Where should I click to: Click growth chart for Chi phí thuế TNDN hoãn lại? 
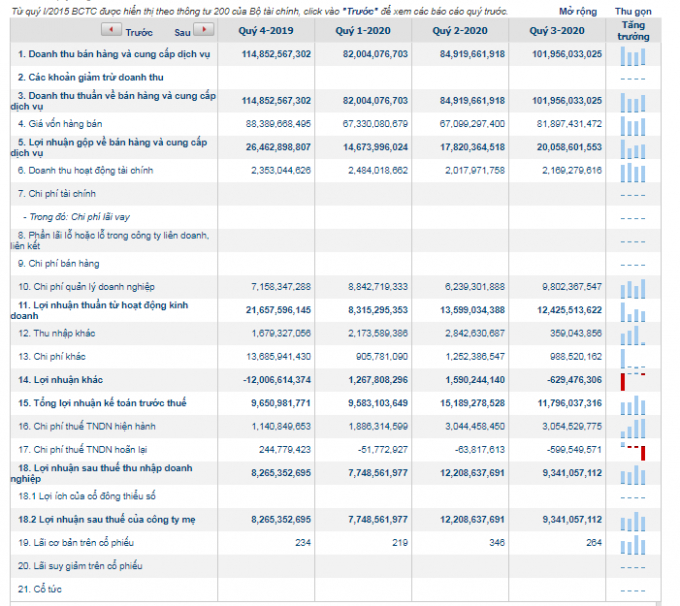coord(633,450)
